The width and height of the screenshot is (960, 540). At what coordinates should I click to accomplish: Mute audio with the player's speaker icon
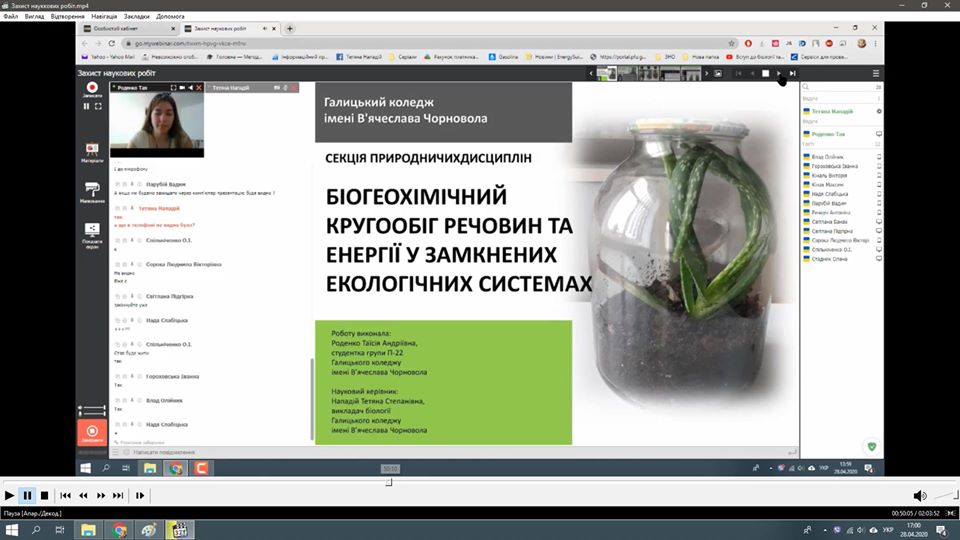pyautogui.click(x=919, y=495)
